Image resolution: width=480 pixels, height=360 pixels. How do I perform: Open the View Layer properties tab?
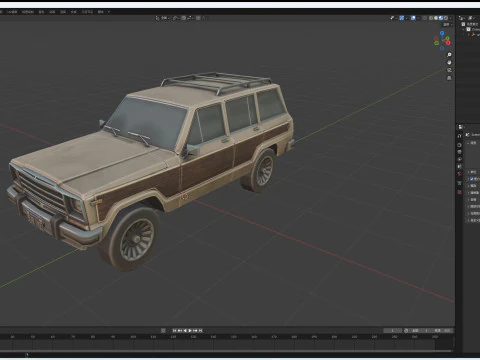pyautogui.click(x=459, y=159)
